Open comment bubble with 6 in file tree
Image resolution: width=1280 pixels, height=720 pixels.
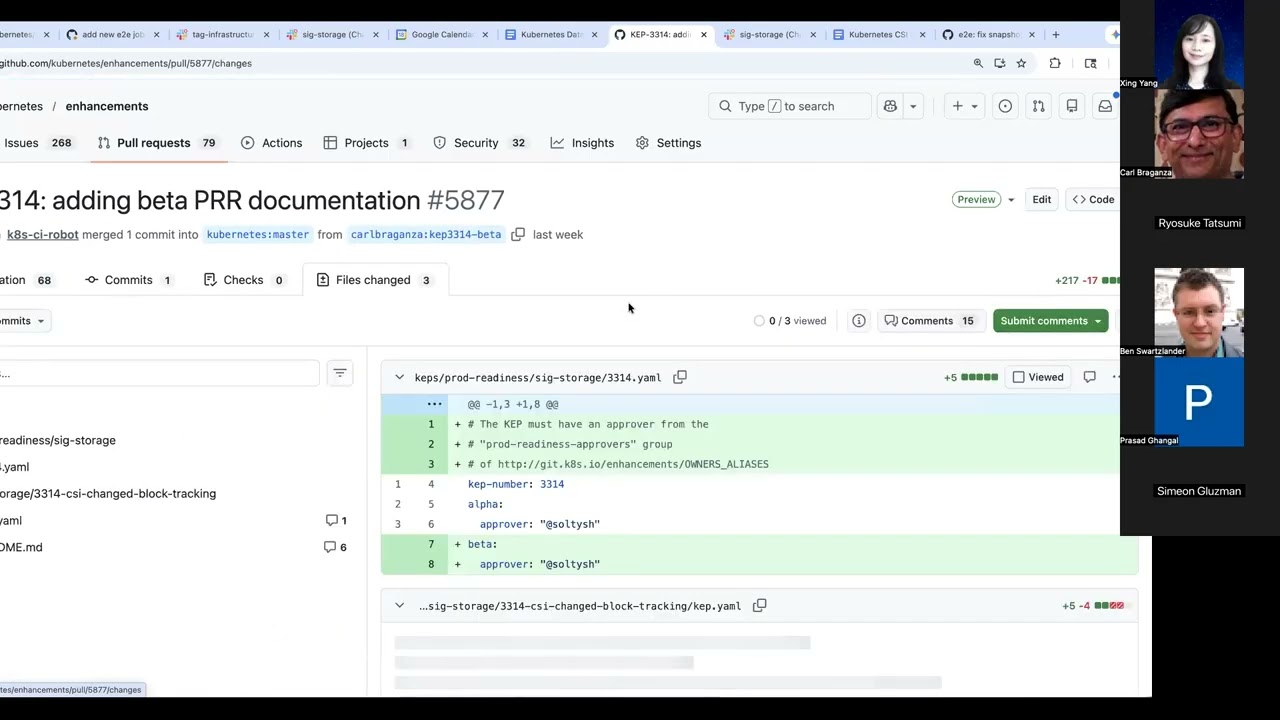point(336,547)
